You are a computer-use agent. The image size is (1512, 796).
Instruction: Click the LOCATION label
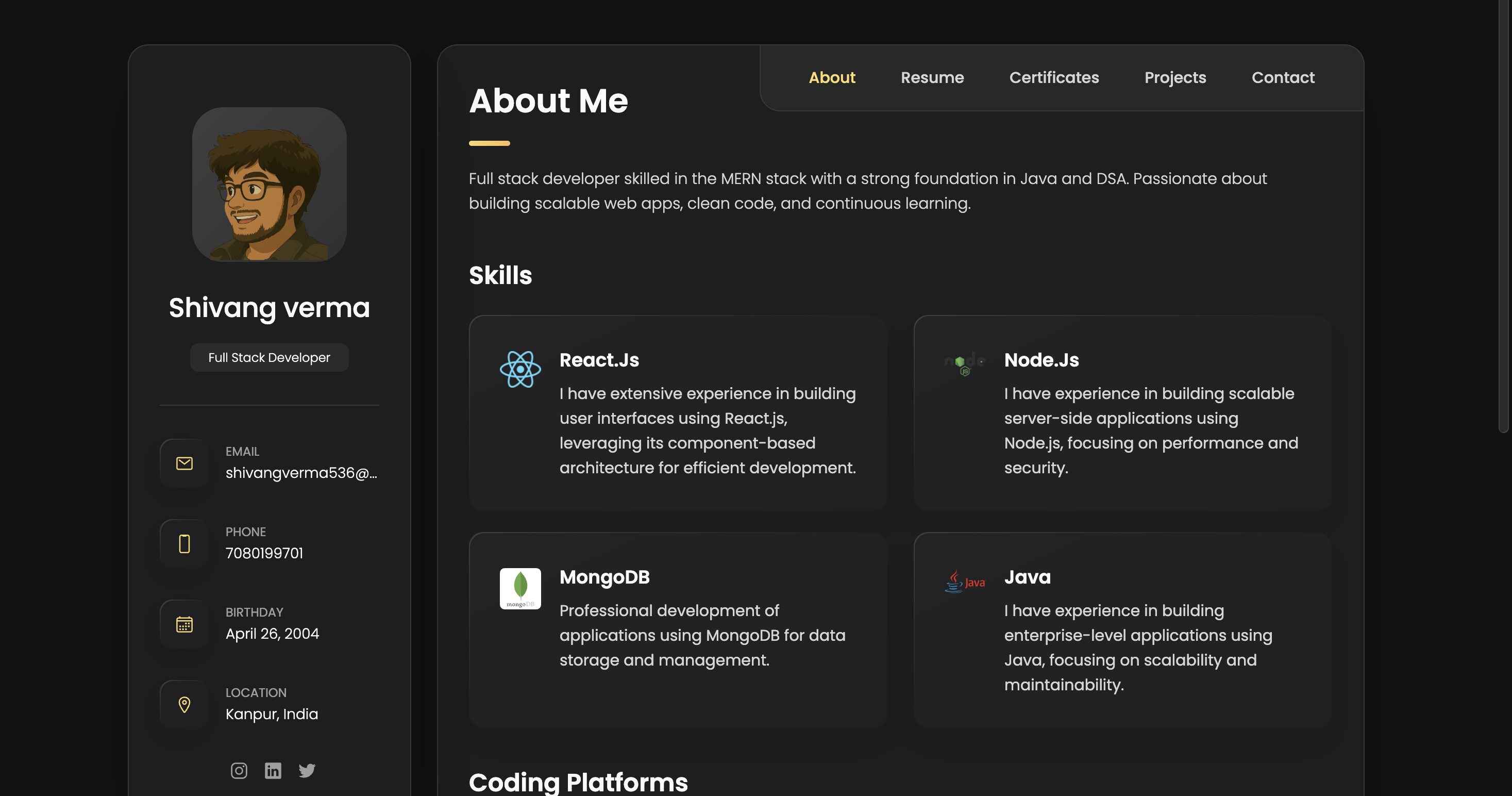coord(256,693)
